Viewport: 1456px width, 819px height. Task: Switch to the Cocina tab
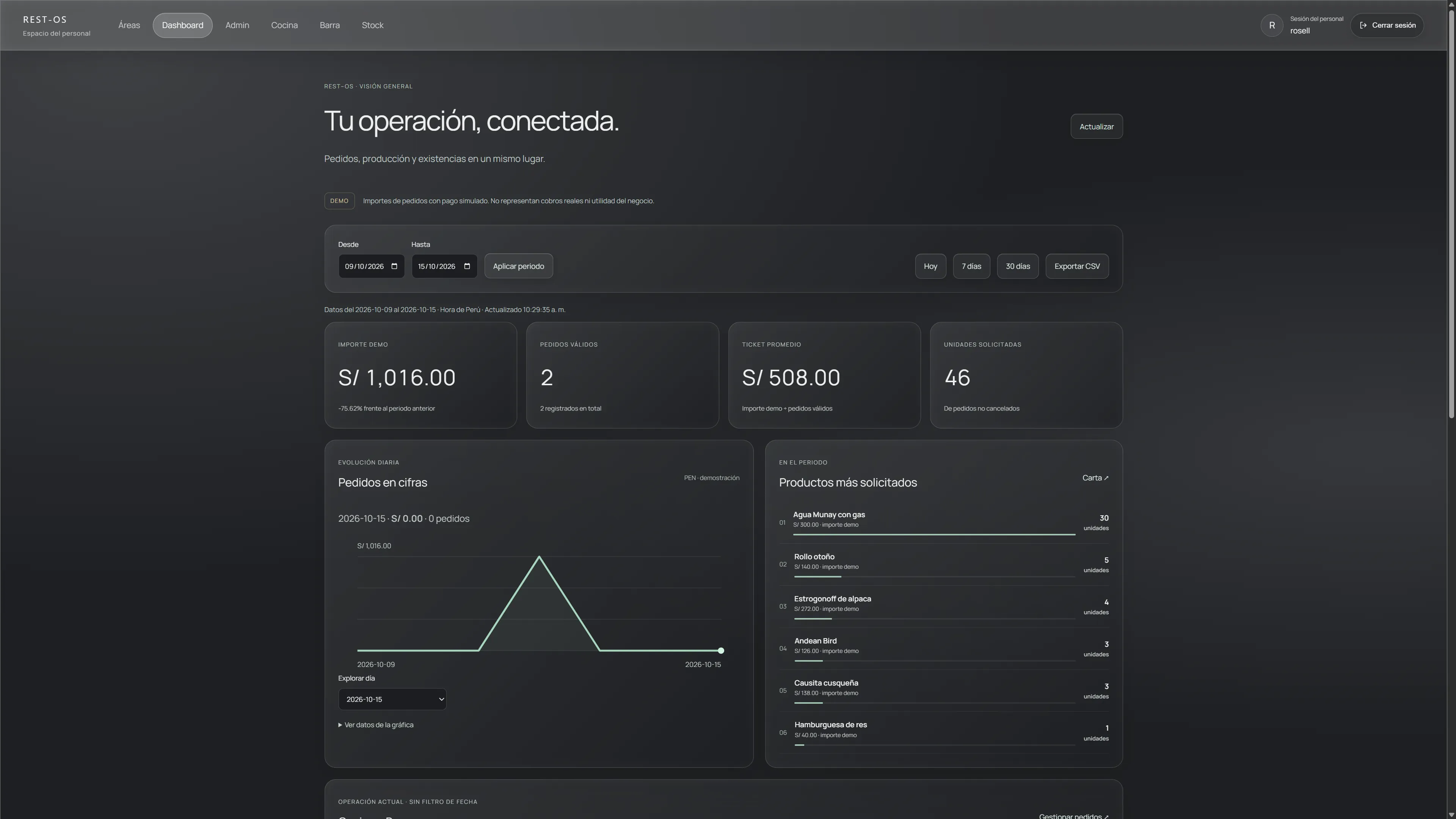[284, 25]
